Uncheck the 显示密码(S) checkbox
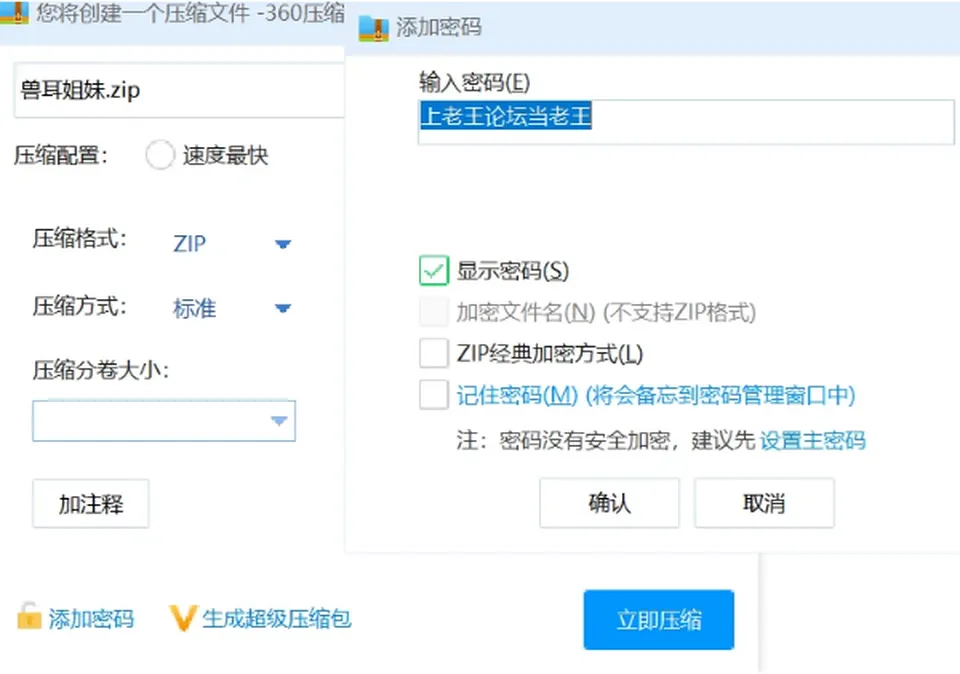 click(x=434, y=271)
